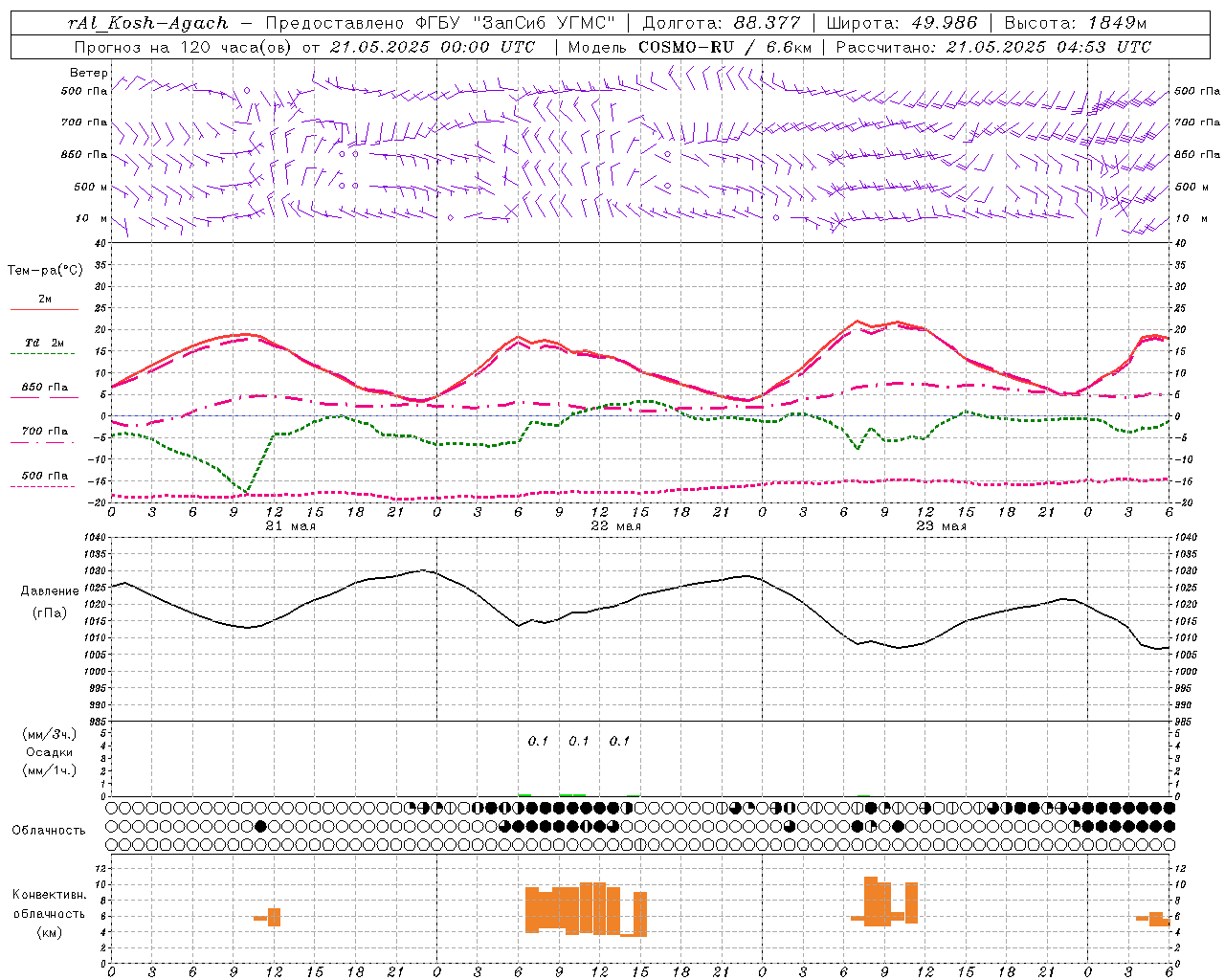The width and height of the screenshot is (1225, 980).
Task: Click the 850 гПа temperature legend entry
Action: (x=45, y=388)
